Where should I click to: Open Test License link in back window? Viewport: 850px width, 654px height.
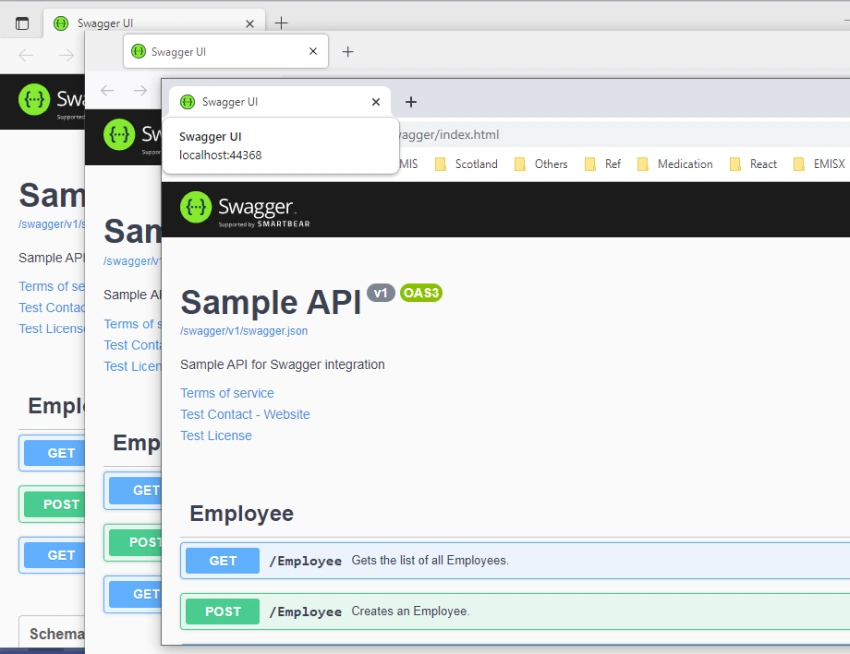[51, 329]
